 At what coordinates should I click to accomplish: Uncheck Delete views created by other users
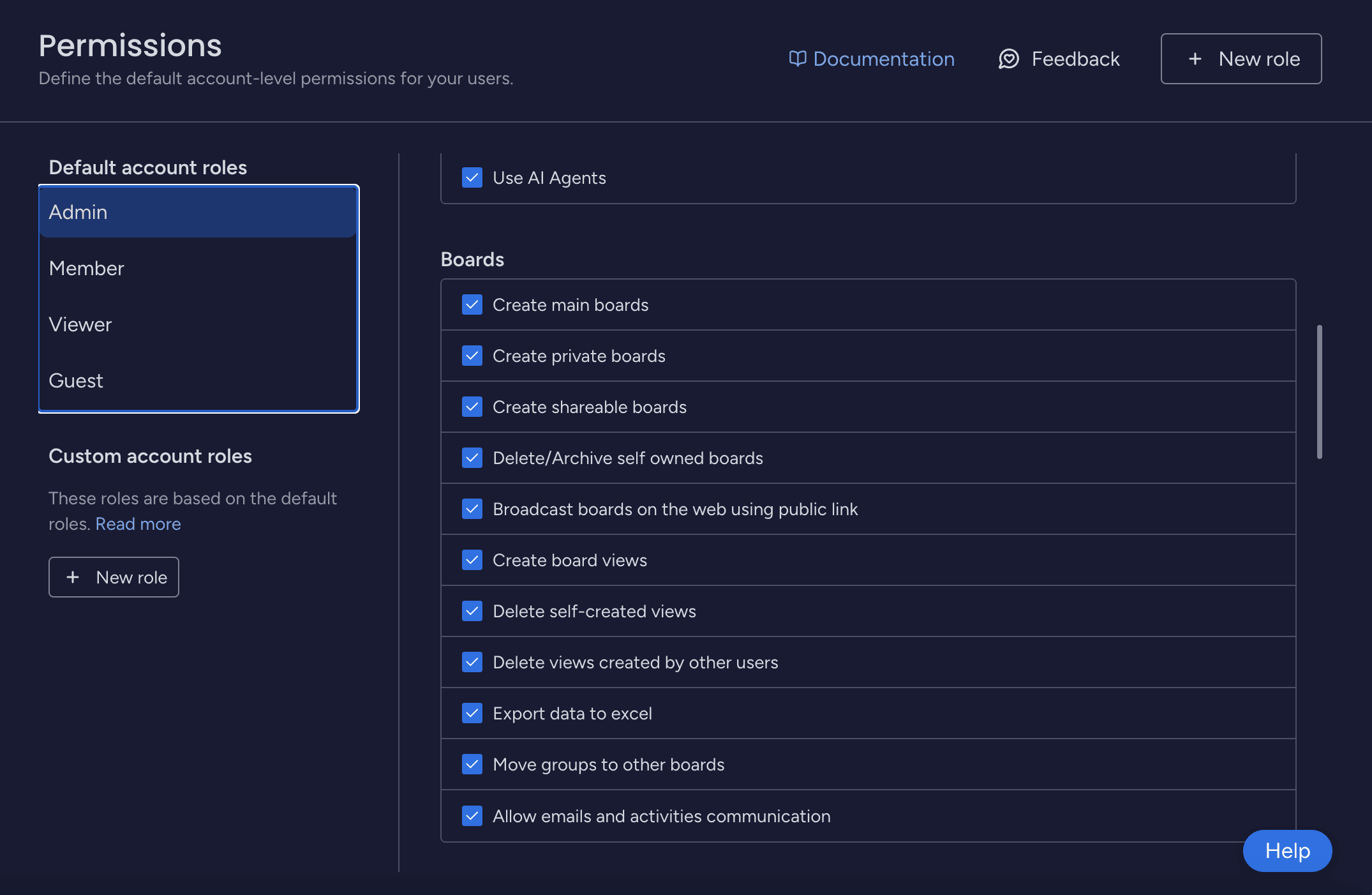472,662
